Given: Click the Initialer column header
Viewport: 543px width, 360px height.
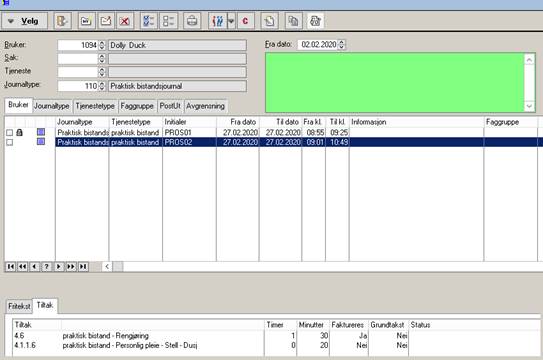Looking at the screenshot, I should 189,122.
